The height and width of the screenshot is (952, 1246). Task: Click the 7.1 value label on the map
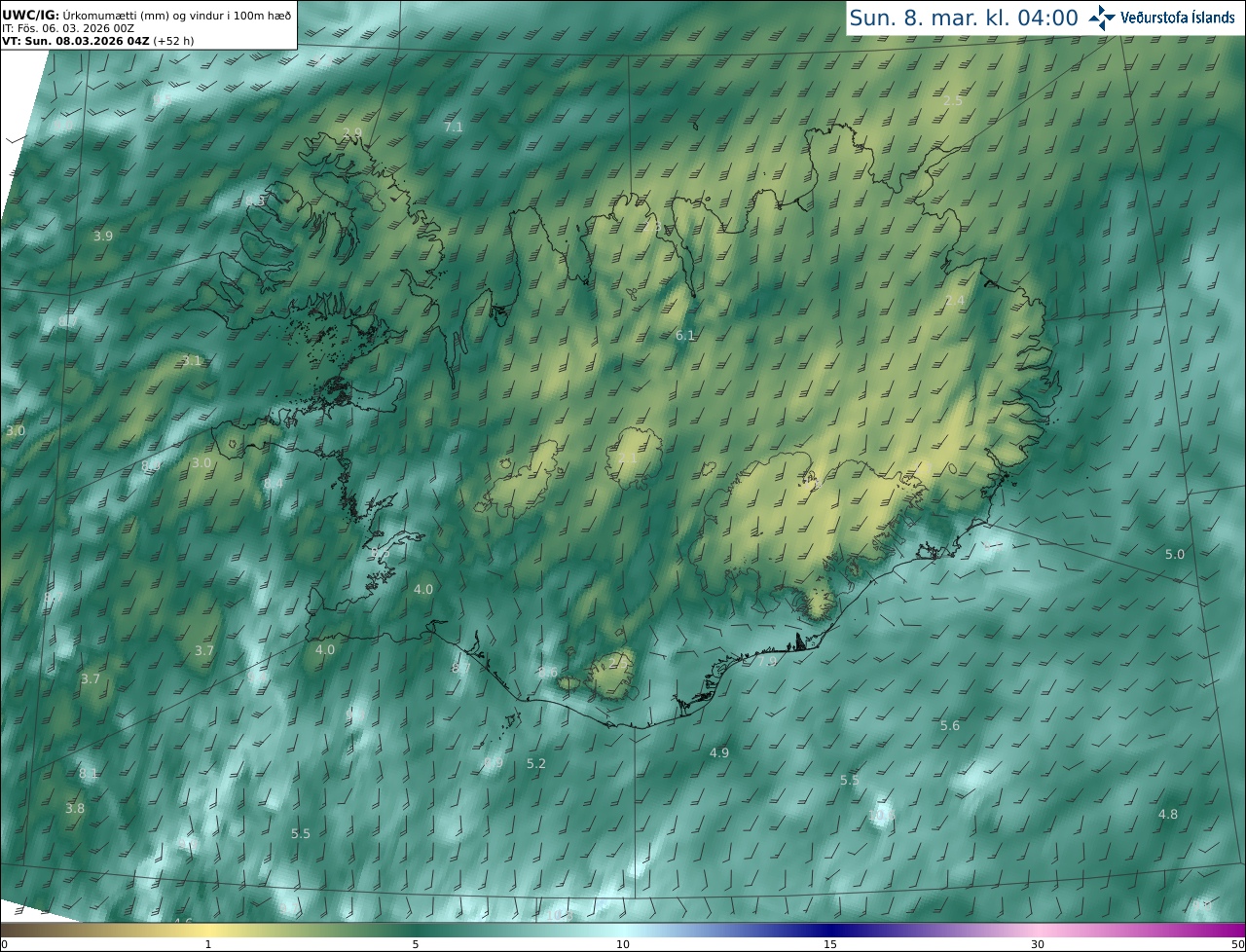pyautogui.click(x=454, y=128)
